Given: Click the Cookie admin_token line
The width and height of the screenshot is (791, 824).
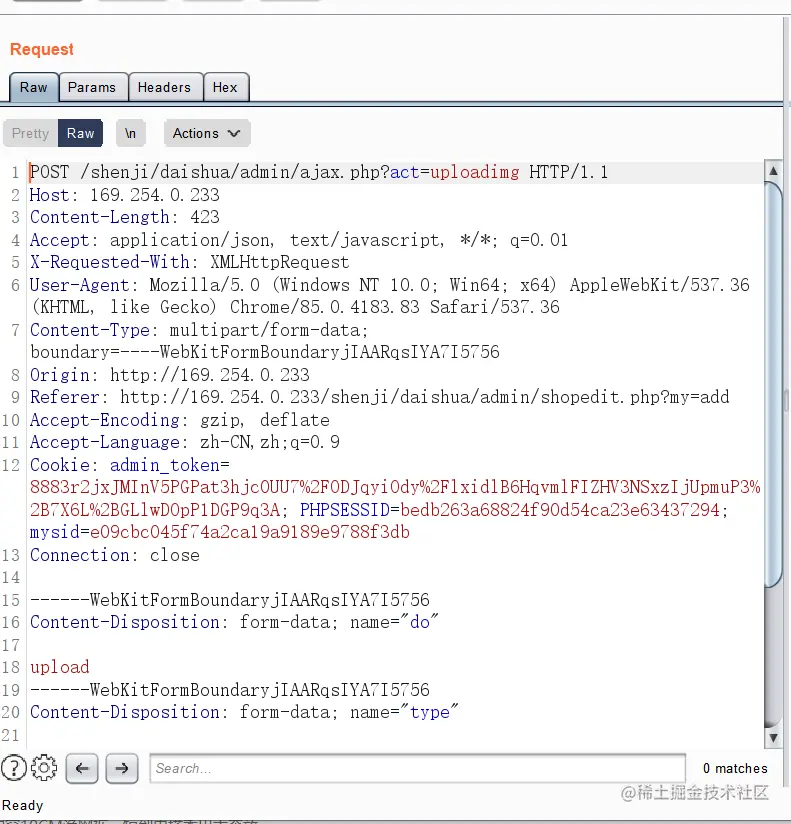Looking at the screenshot, I should pos(129,465).
